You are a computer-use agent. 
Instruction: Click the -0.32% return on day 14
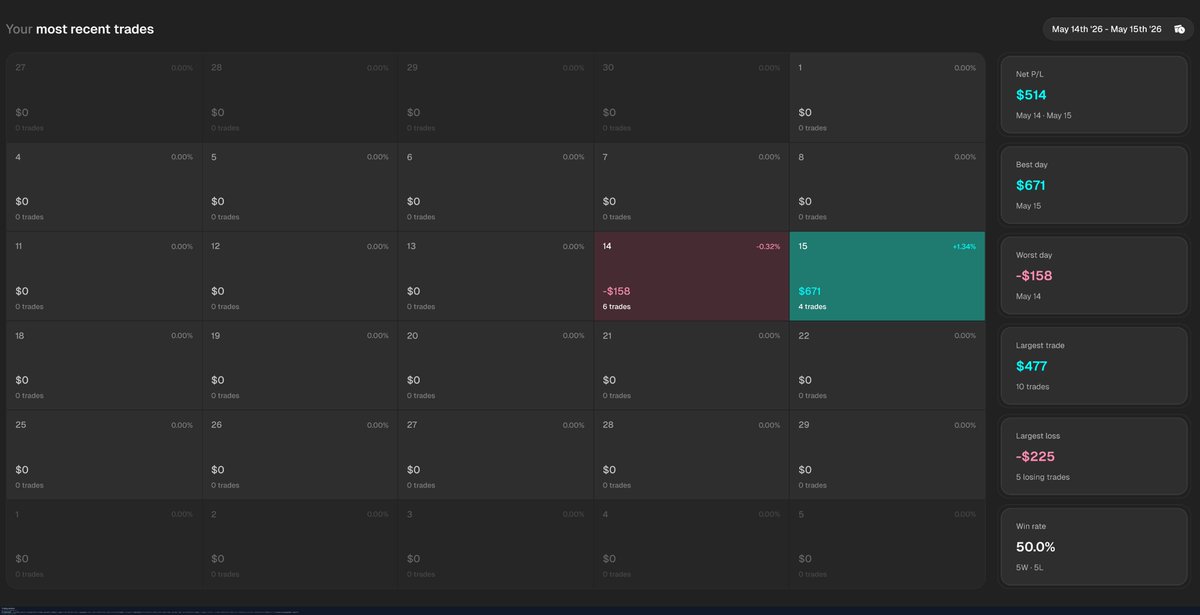pyautogui.click(x=767, y=246)
